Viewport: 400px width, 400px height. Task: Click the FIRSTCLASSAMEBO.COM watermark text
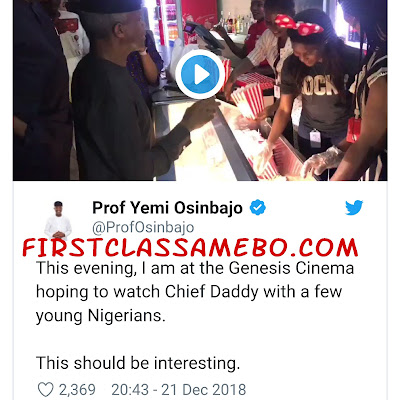tap(190, 248)
